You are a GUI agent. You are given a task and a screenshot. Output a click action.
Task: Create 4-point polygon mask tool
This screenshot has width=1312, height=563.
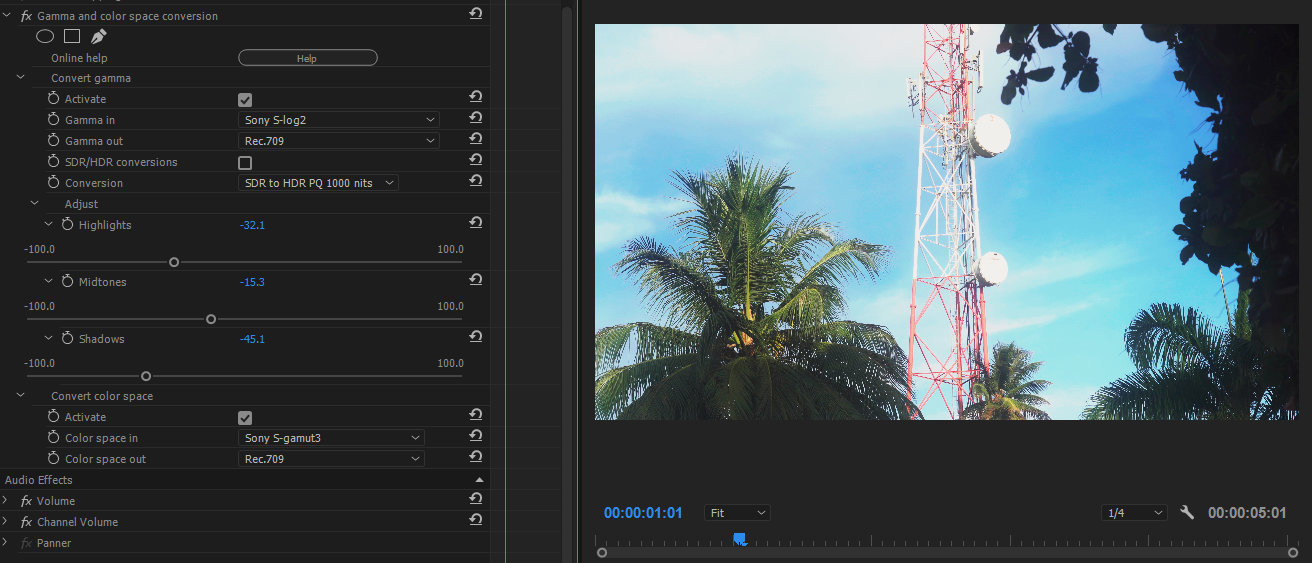(72, 36)
